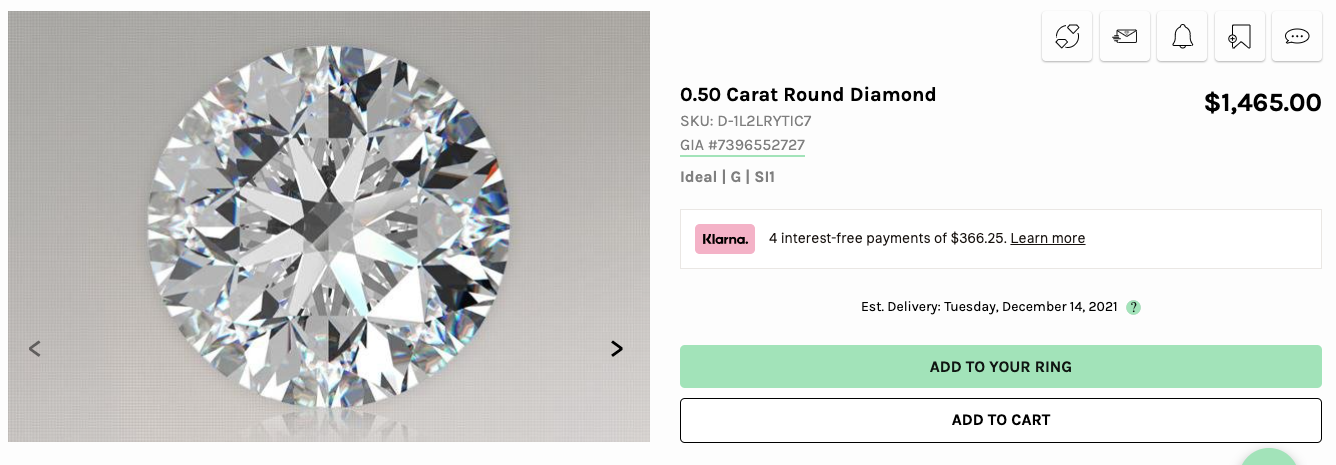Click the Klarna Learn more link
Viewport: 1336px width, 465px height.
pyautogui.click(x=1047, y=239)
